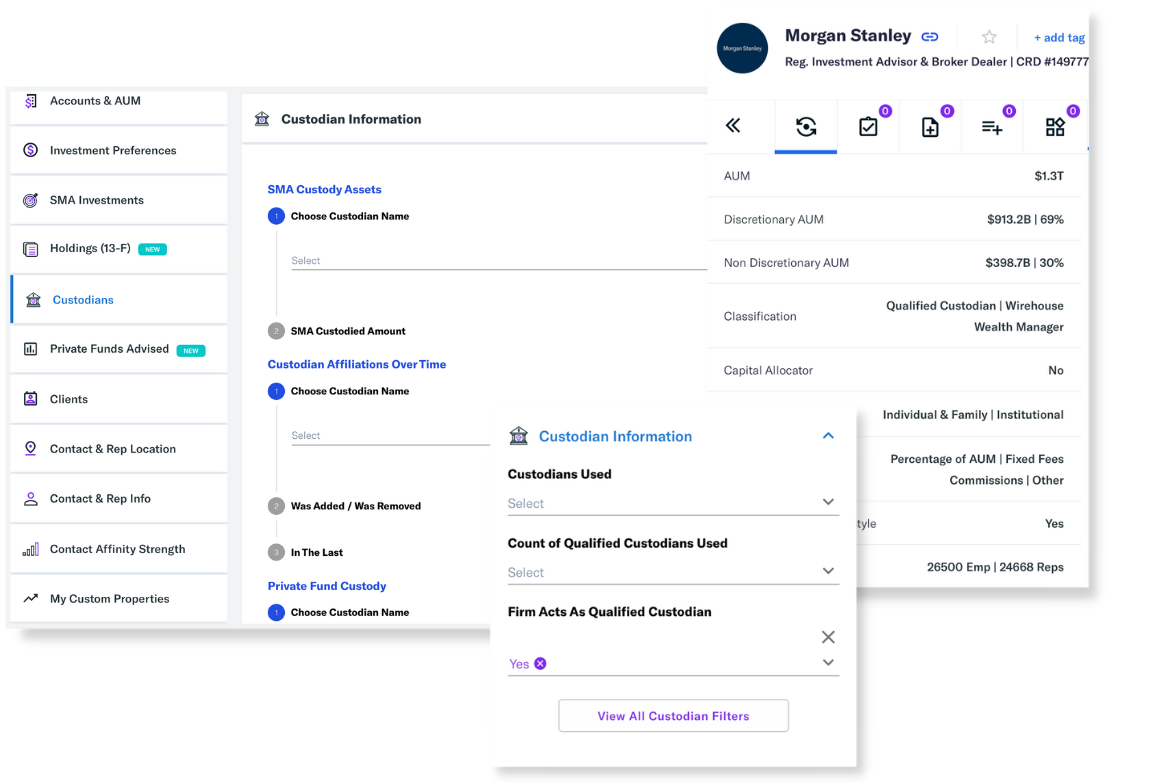This screenshot has height=783, width=1150.
Task: Go to My Custom Properties menu item
Action: pyautogui.click(x=119, y=598)
